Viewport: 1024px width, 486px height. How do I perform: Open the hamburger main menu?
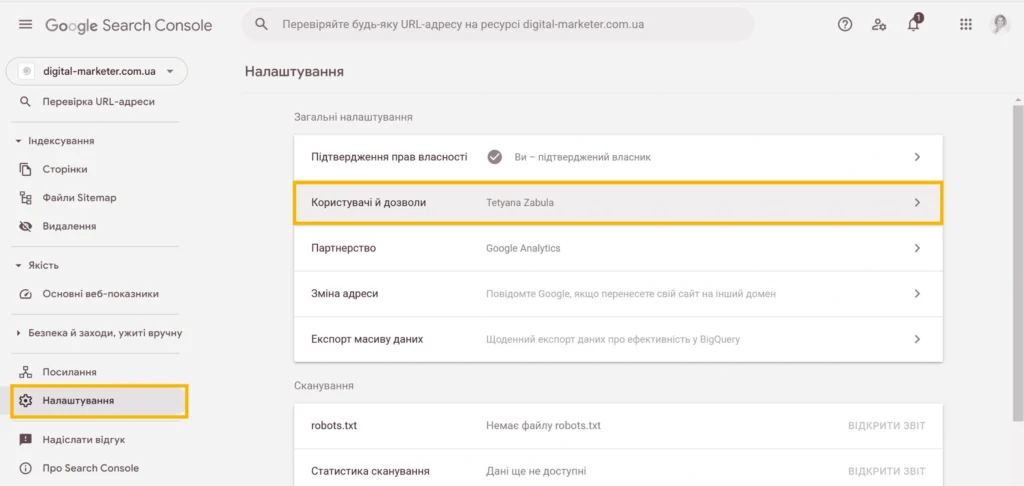pyautogui.click(x=25, y=25)
